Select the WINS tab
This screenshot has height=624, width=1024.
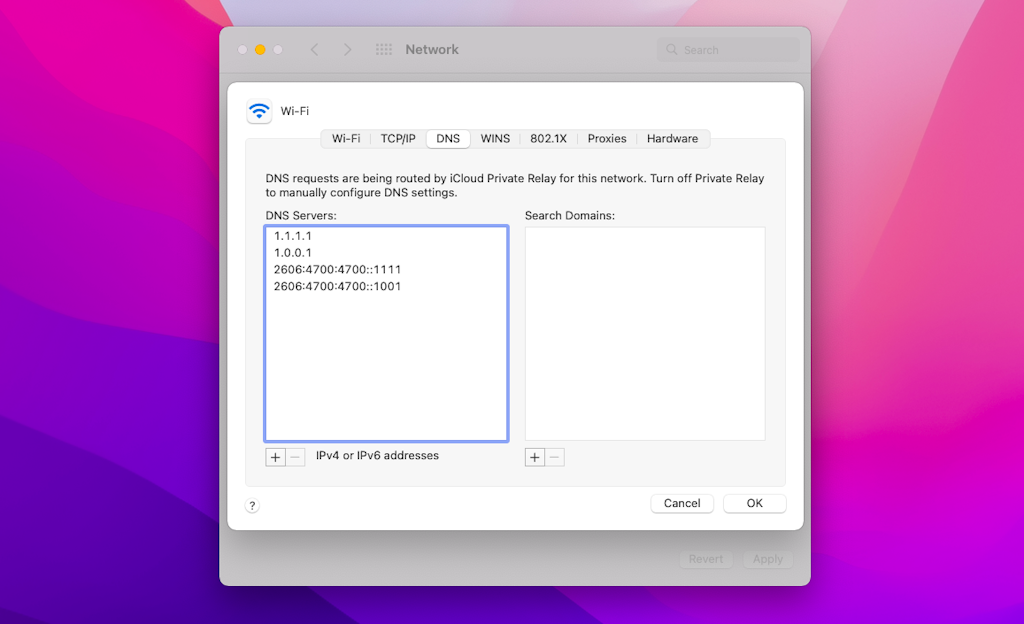[495, 139]
